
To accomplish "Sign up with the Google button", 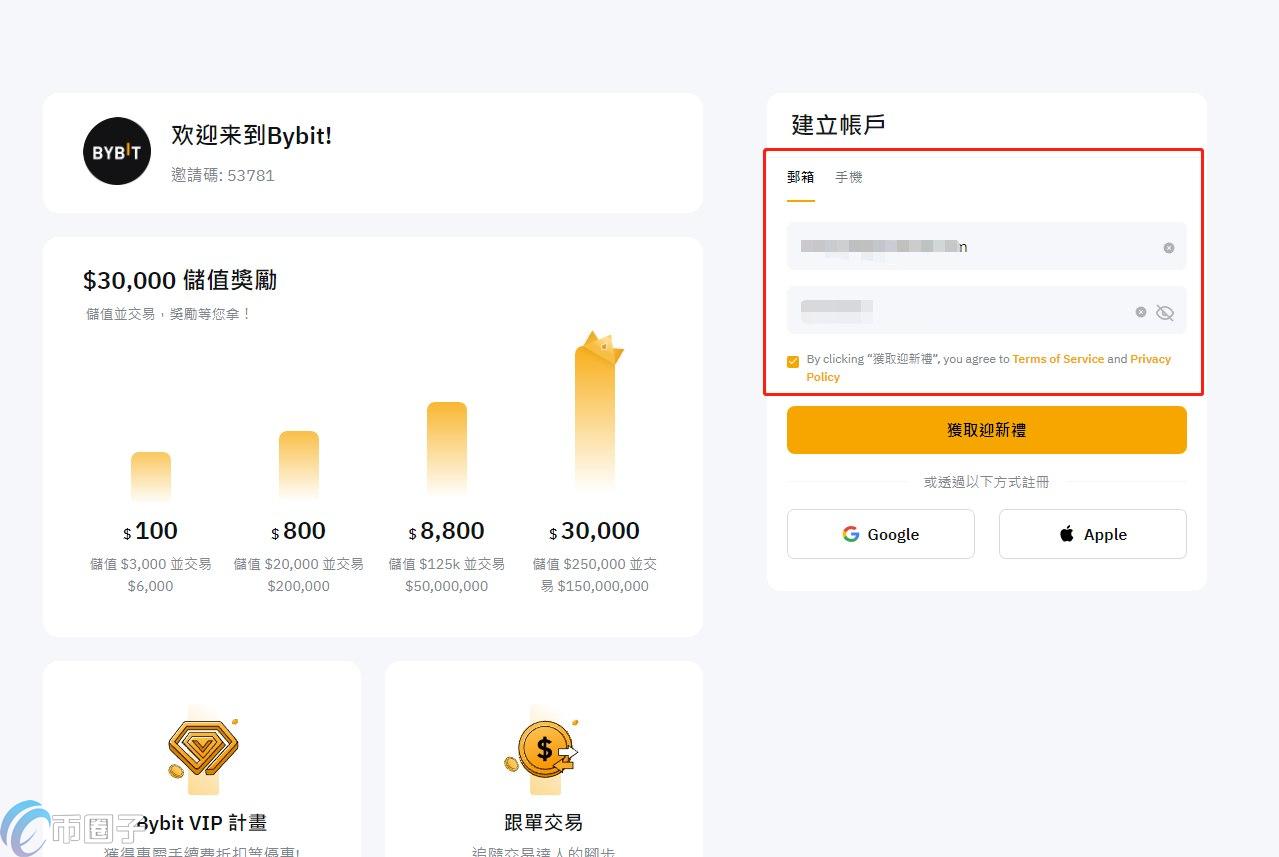I will 880,534.
